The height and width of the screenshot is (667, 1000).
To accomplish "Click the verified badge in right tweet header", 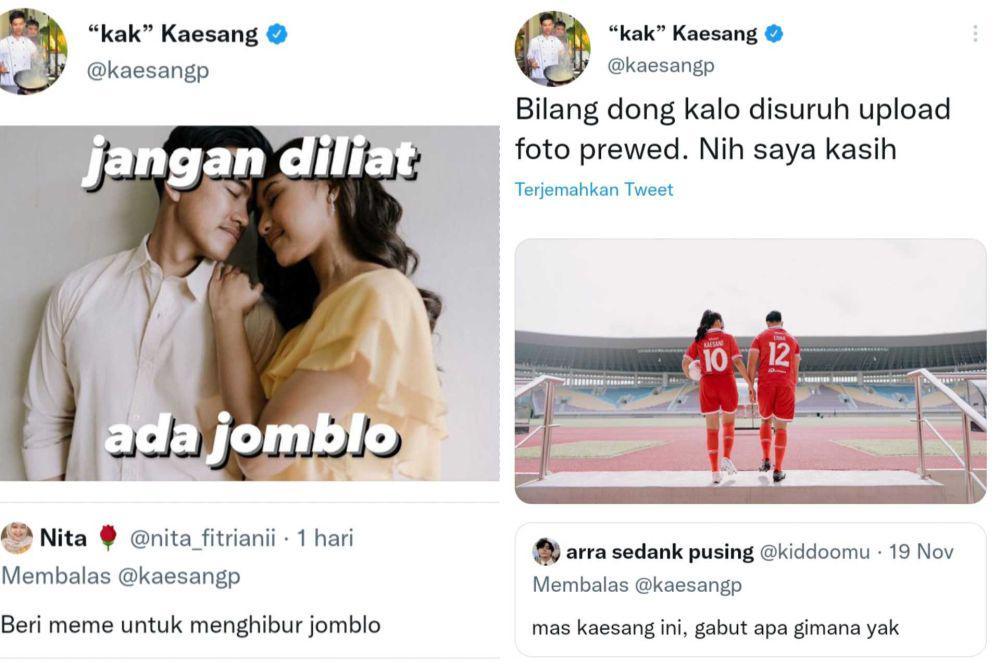I will tap(774, 33).
